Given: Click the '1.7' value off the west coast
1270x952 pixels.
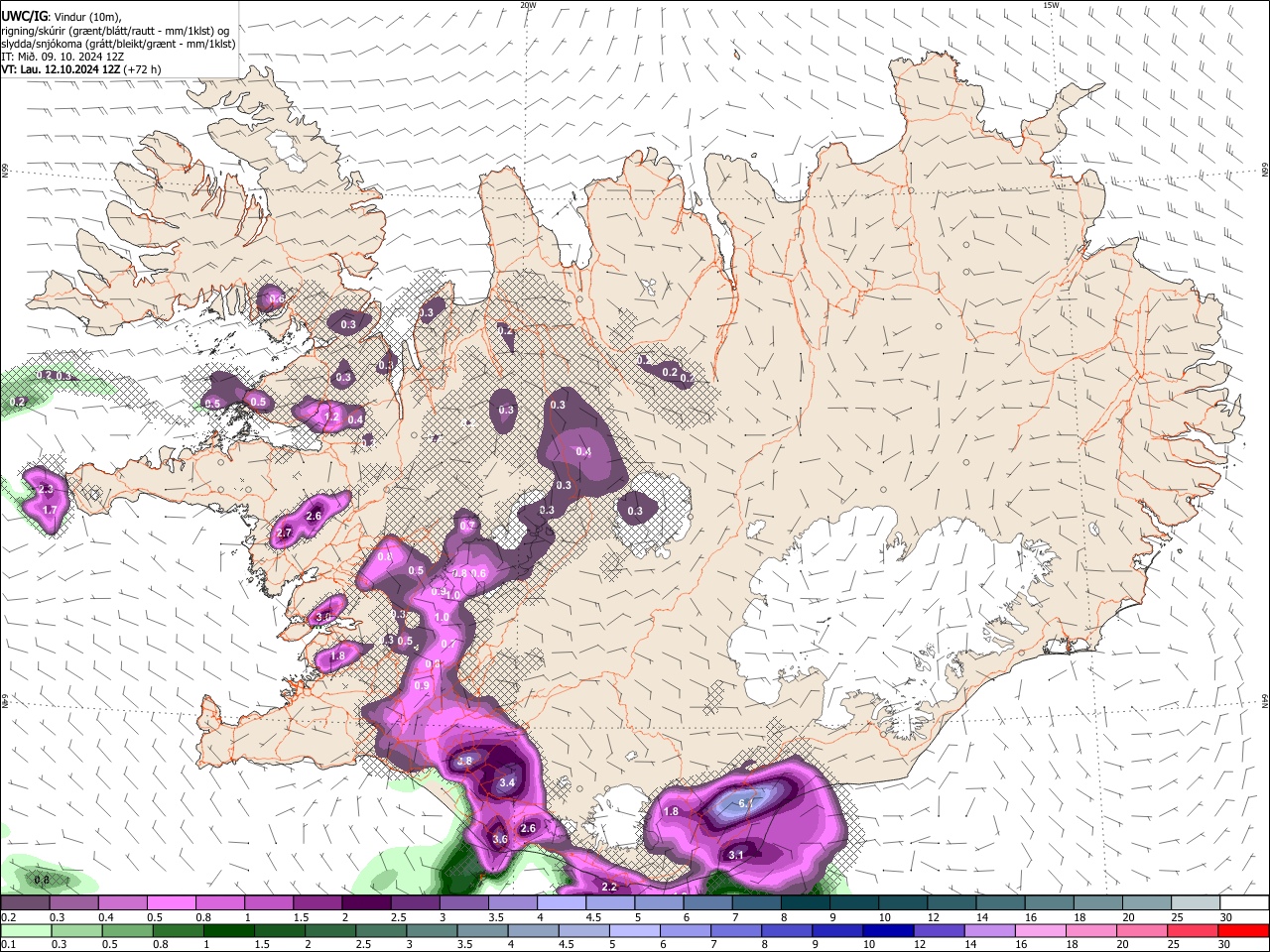Looking at the screenshot, I should click(x=50, y=509).
